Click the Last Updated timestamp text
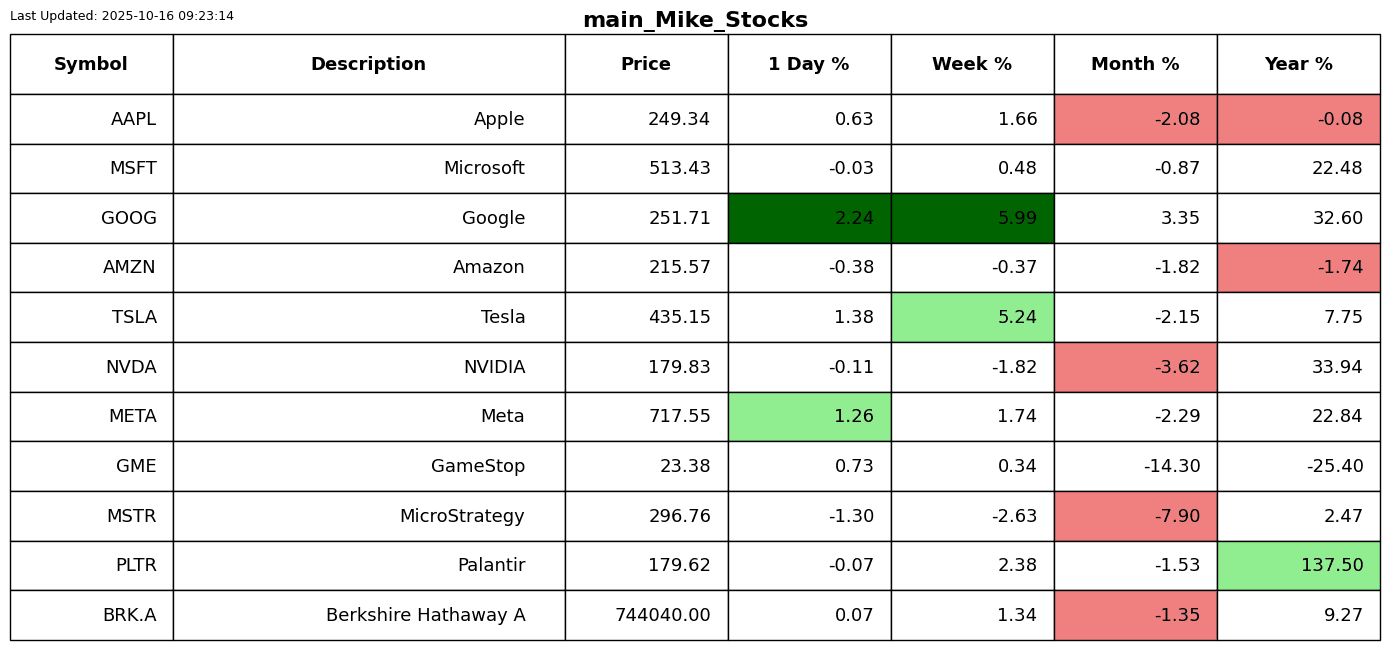 coord(122,16)
